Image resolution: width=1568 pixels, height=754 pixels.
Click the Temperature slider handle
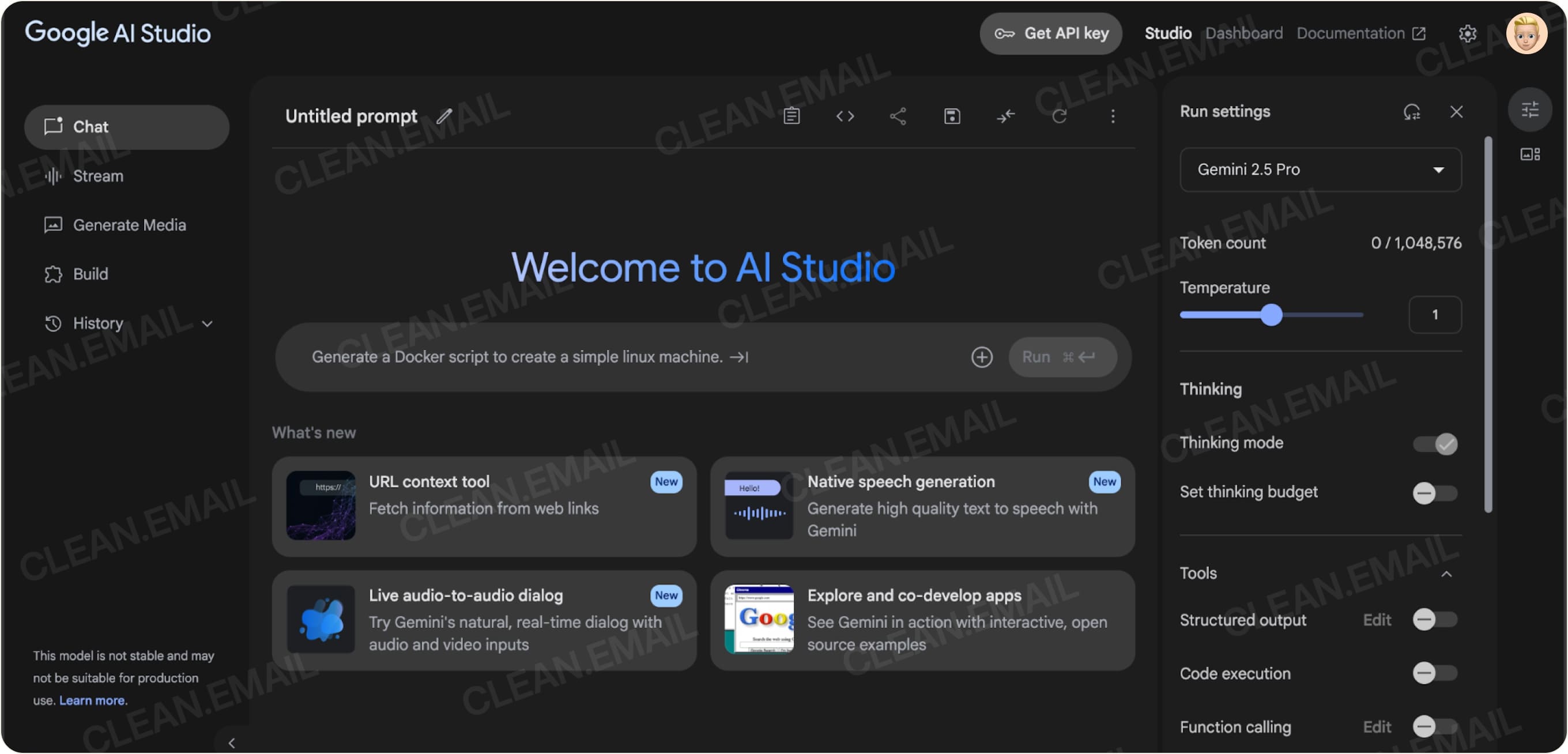tap(1272, 315)
